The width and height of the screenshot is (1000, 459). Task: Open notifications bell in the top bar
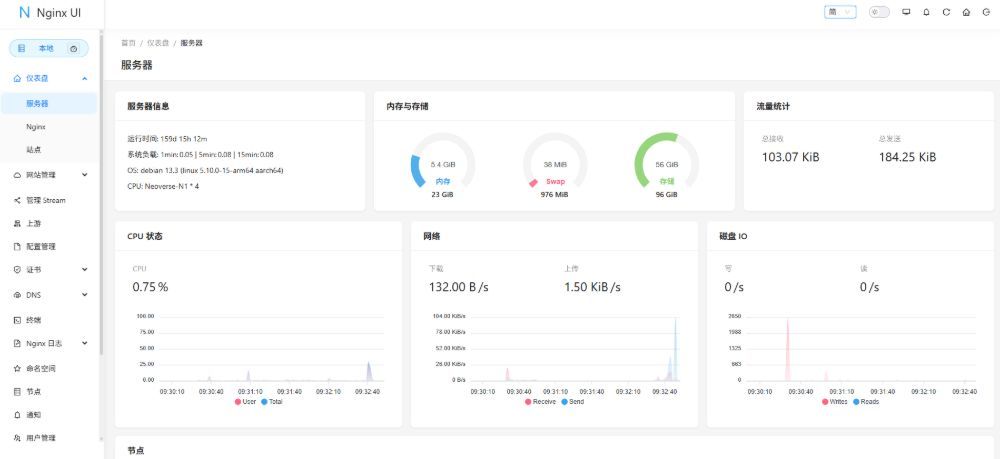pyautogui.click(x=926, y=12)
